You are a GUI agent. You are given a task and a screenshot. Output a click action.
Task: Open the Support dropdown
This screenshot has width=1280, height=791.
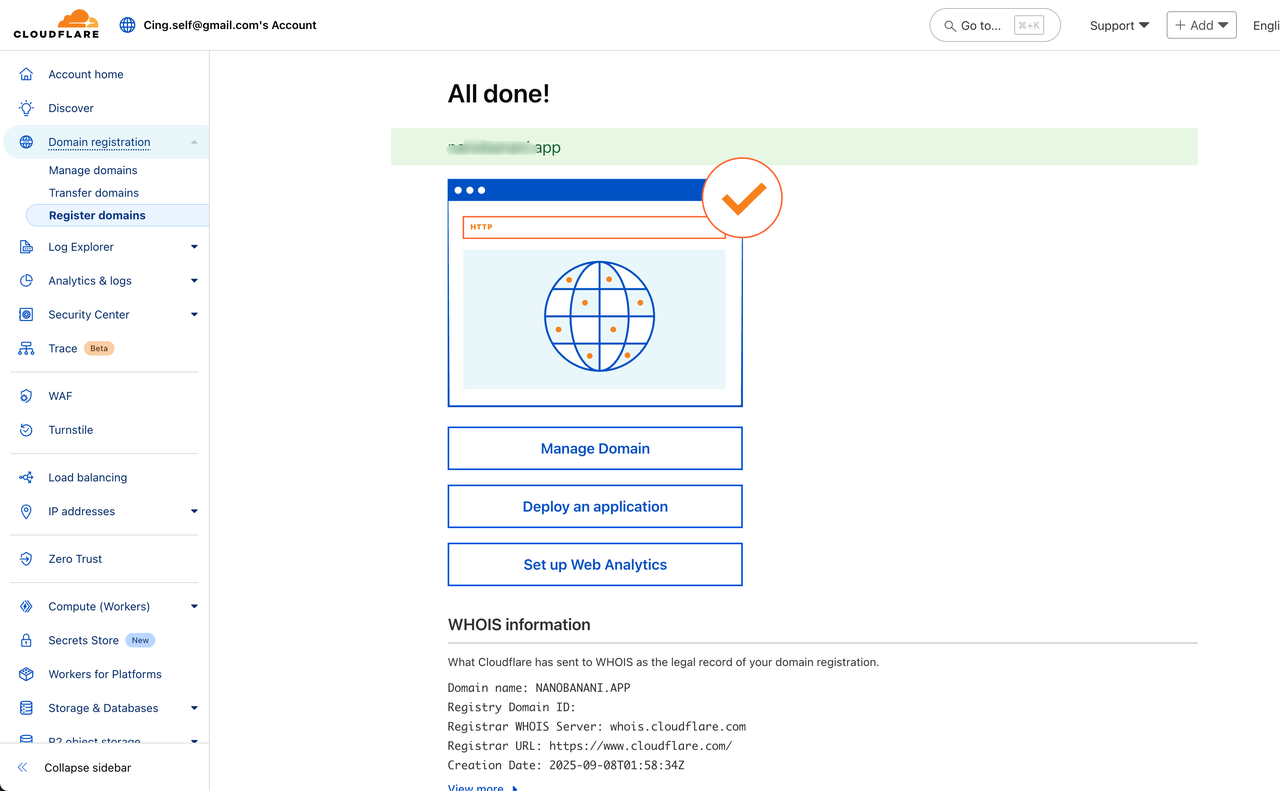[x=1119, y=26]
